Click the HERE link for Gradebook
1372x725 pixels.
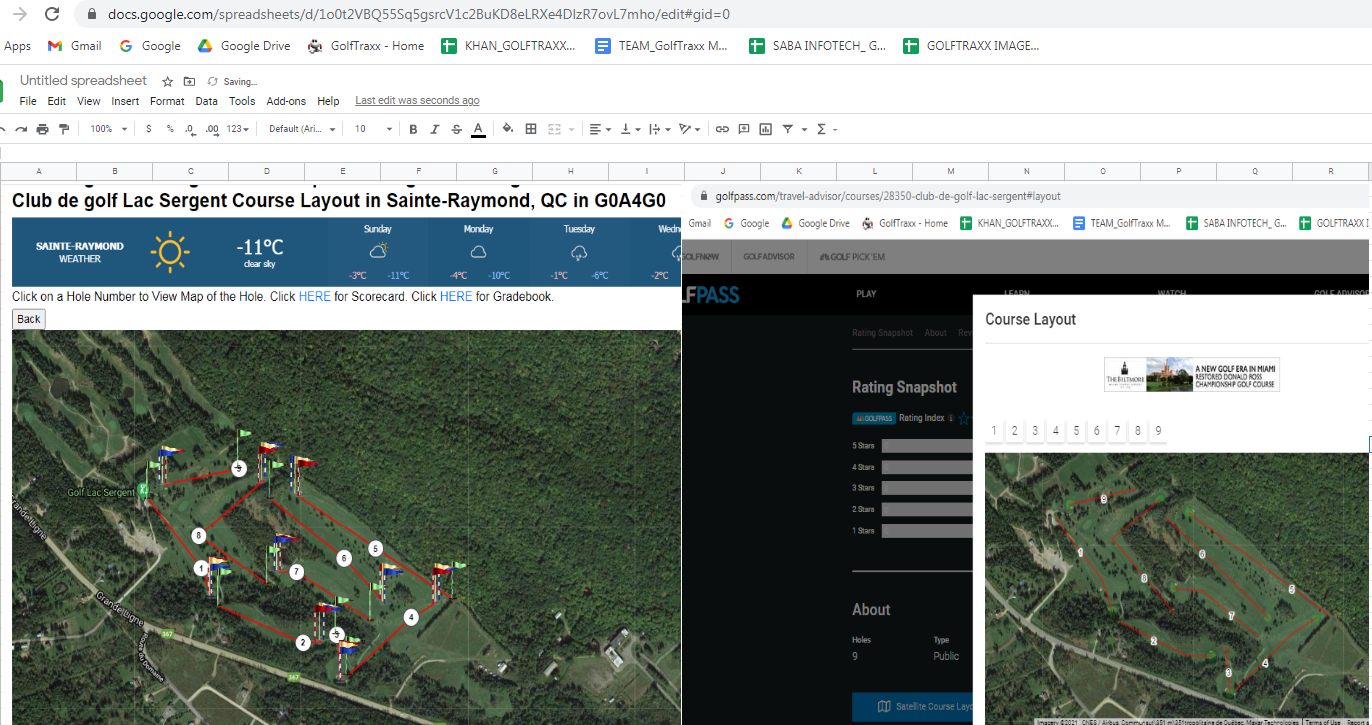(x=456, y=297)
